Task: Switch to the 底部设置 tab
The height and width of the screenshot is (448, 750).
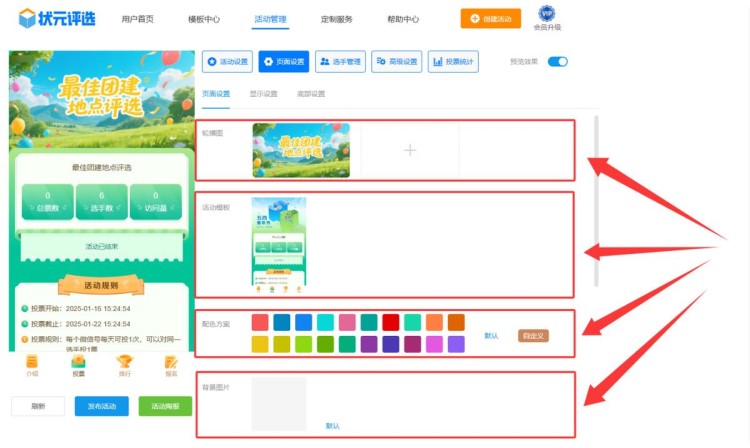Action: [312, 94]
